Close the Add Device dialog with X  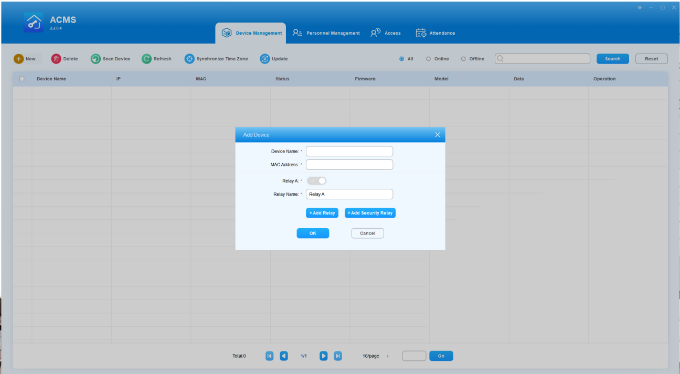(437, 135)
